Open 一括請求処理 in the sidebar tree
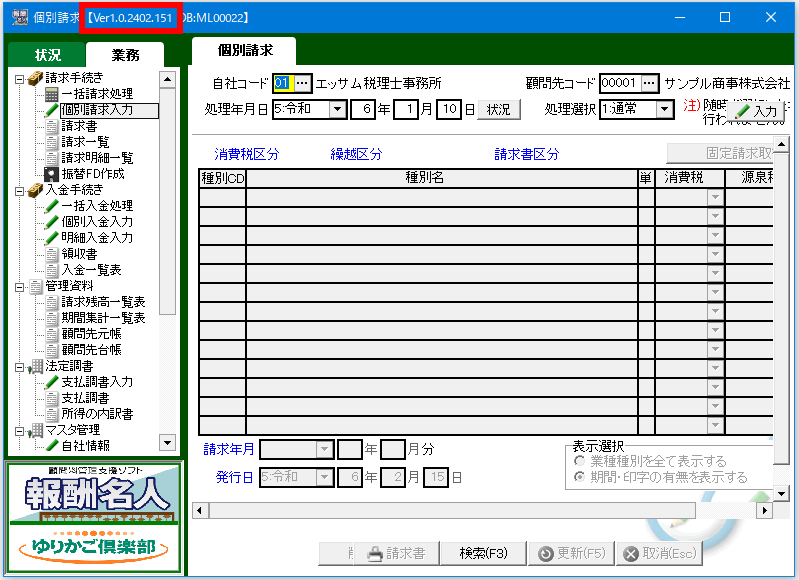Screen dimensions: 799x580 point(96,94)
